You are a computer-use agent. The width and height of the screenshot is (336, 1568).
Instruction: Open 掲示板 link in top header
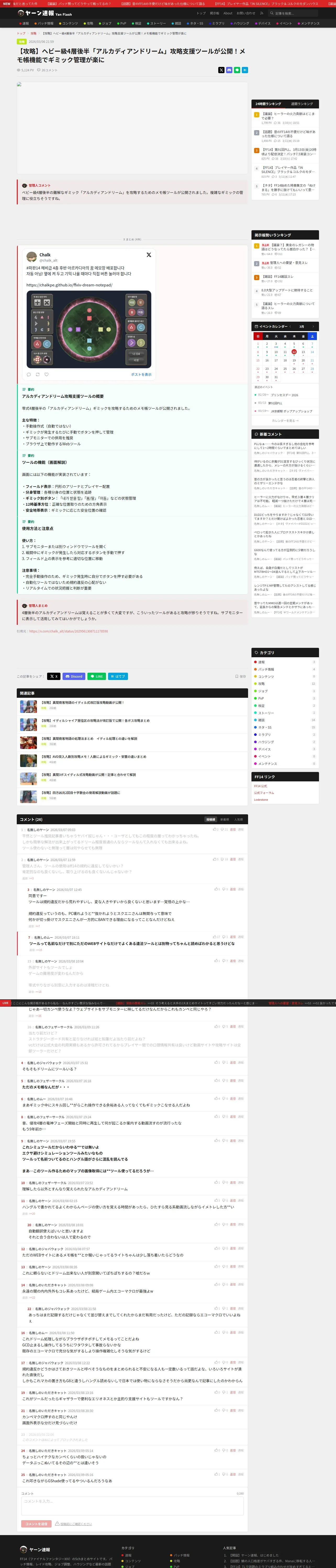click(x=215, y=13)
